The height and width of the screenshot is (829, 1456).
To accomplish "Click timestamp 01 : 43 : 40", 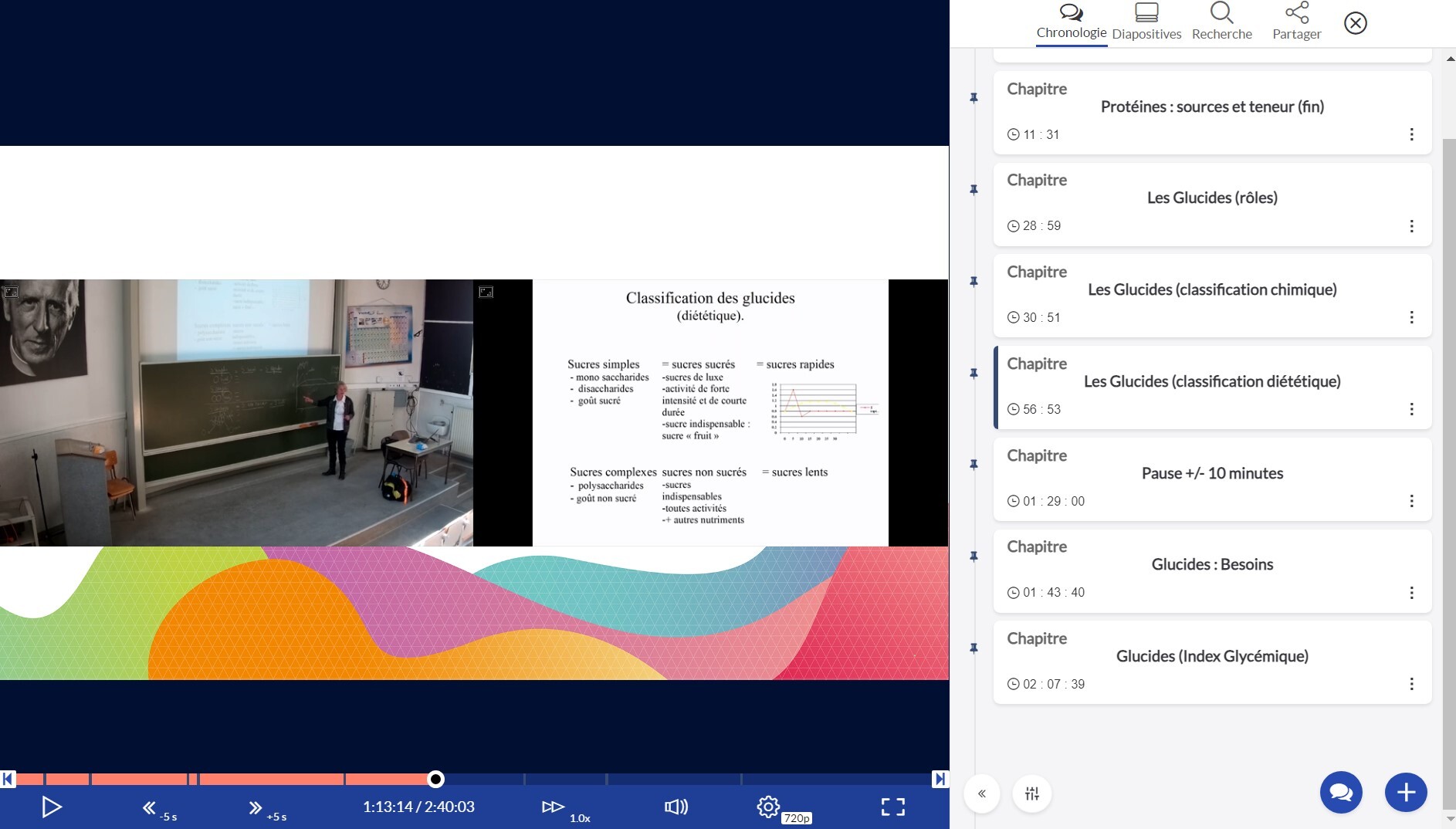I will click(x=1054, y=593).
